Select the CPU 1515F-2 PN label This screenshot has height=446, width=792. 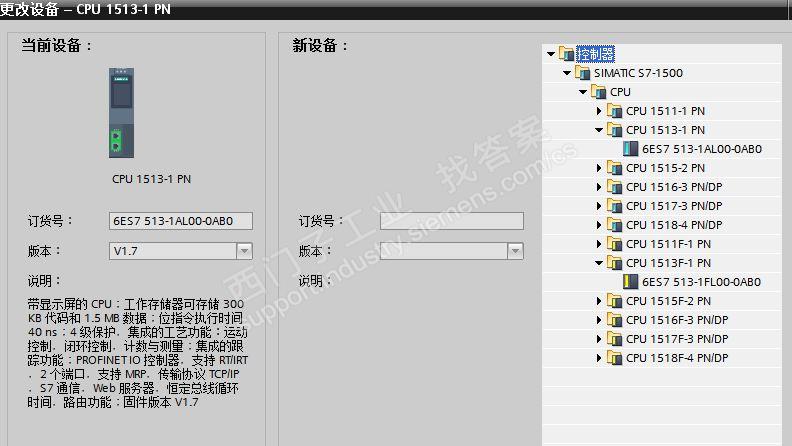(x=668, y=301)
